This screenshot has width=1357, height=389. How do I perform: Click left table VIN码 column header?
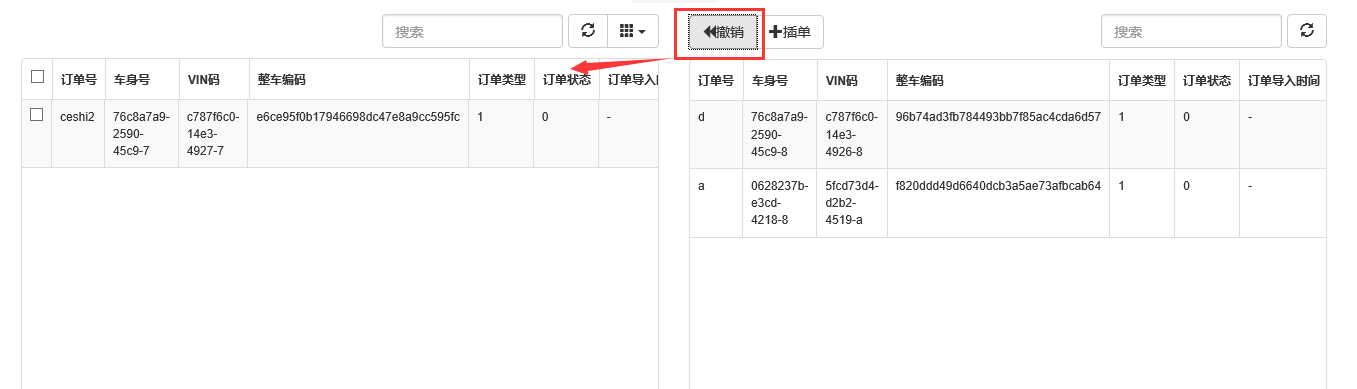point(203,79)
